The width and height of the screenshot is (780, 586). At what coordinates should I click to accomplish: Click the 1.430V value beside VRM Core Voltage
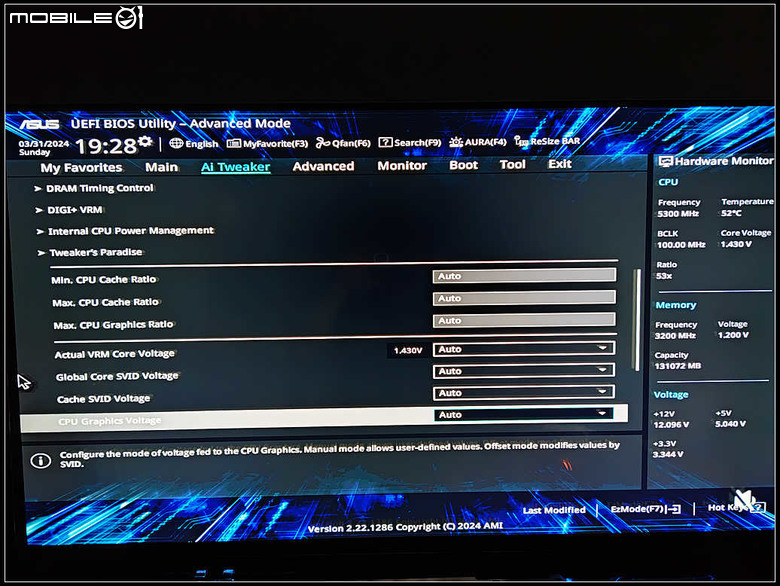[x=408, y=351]
